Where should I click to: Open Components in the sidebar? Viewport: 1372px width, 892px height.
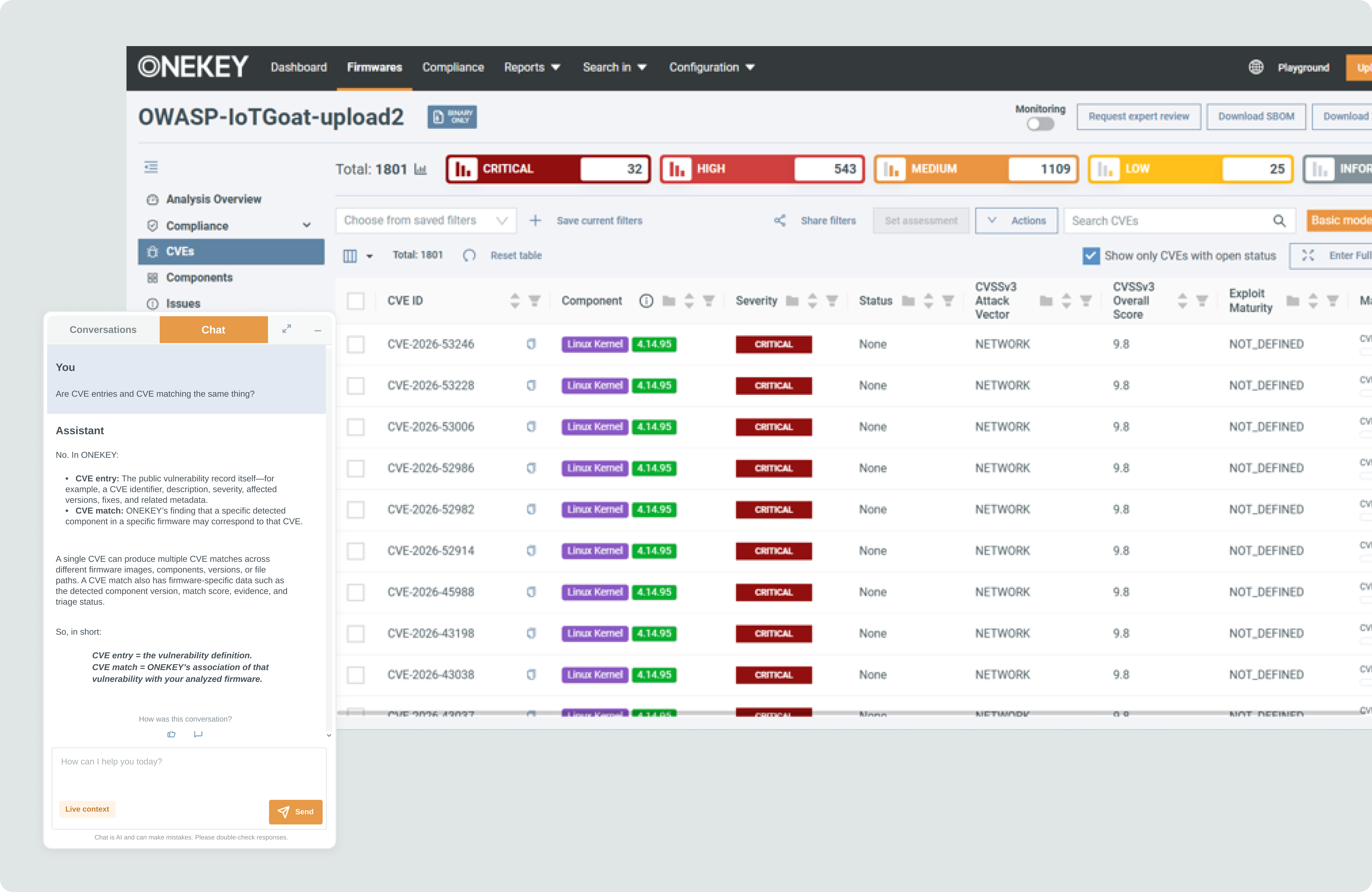[199, 278]
